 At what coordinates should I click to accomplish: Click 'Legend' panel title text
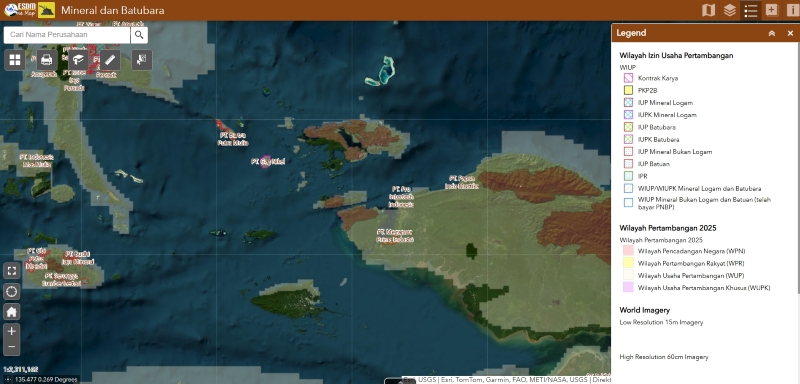631,33
